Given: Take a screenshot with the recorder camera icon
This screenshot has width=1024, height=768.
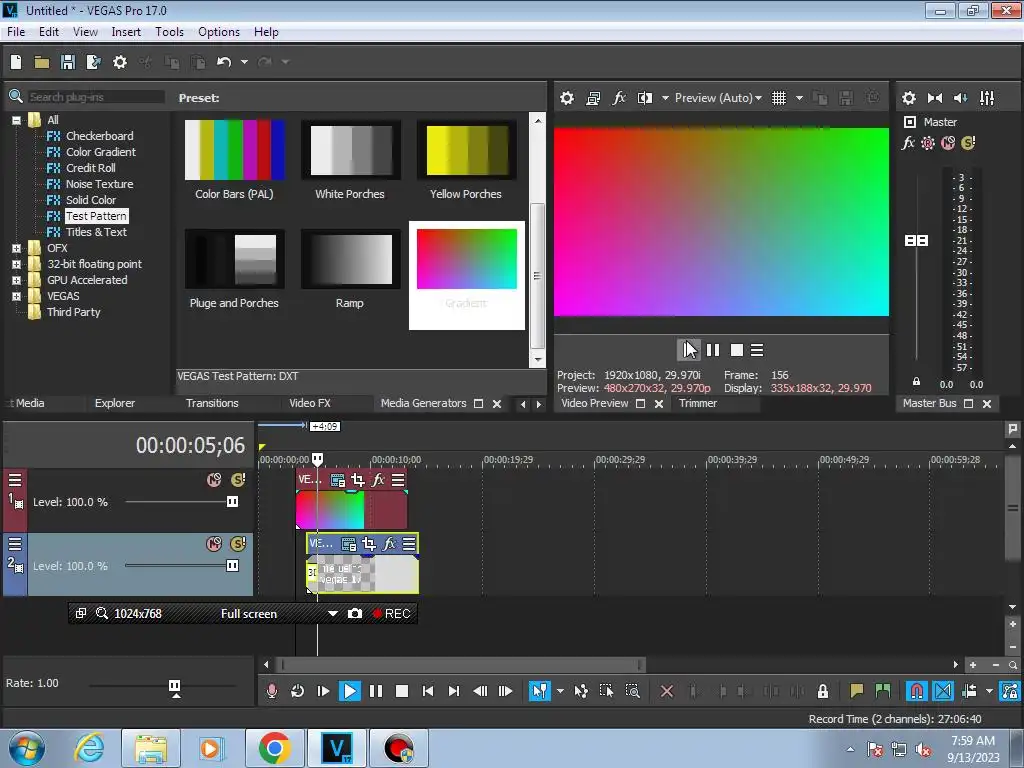Looking at the screenshot, I should pyautogui.click(x=355, y=613).
